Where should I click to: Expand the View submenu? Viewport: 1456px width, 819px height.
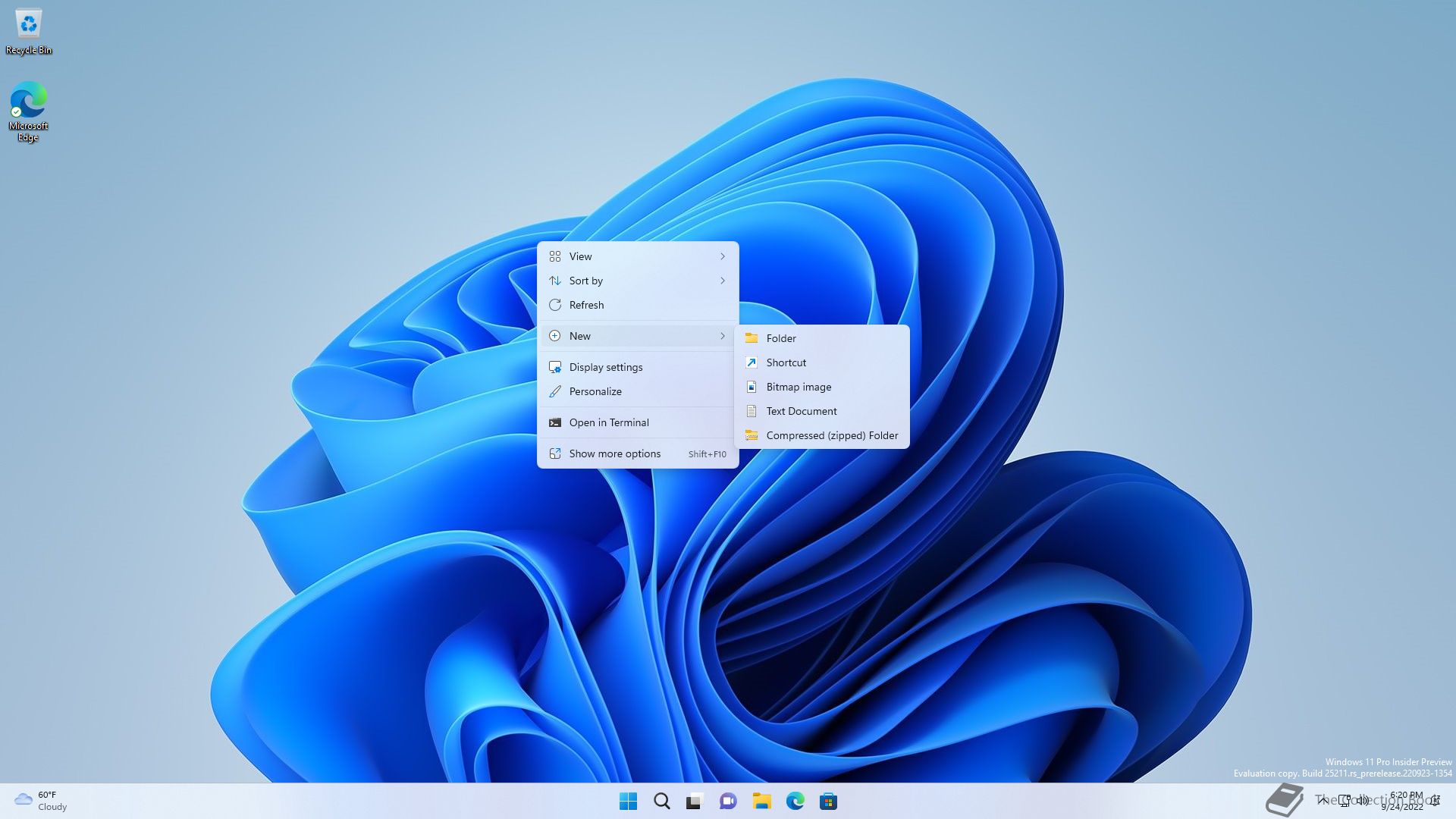(637, 256)
